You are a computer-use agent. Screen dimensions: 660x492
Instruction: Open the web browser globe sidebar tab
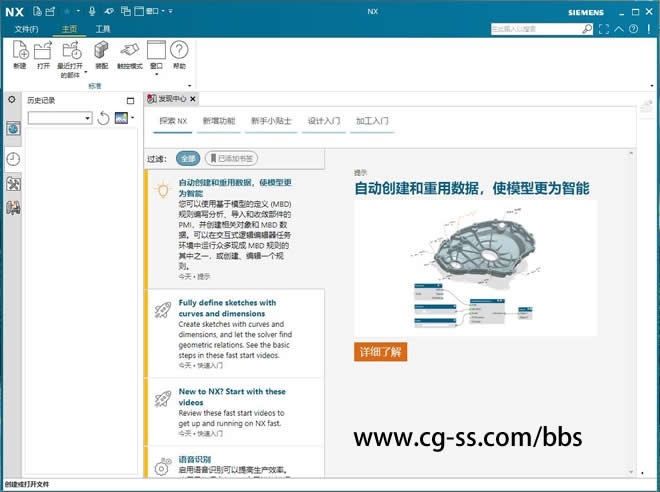(13, 129)
